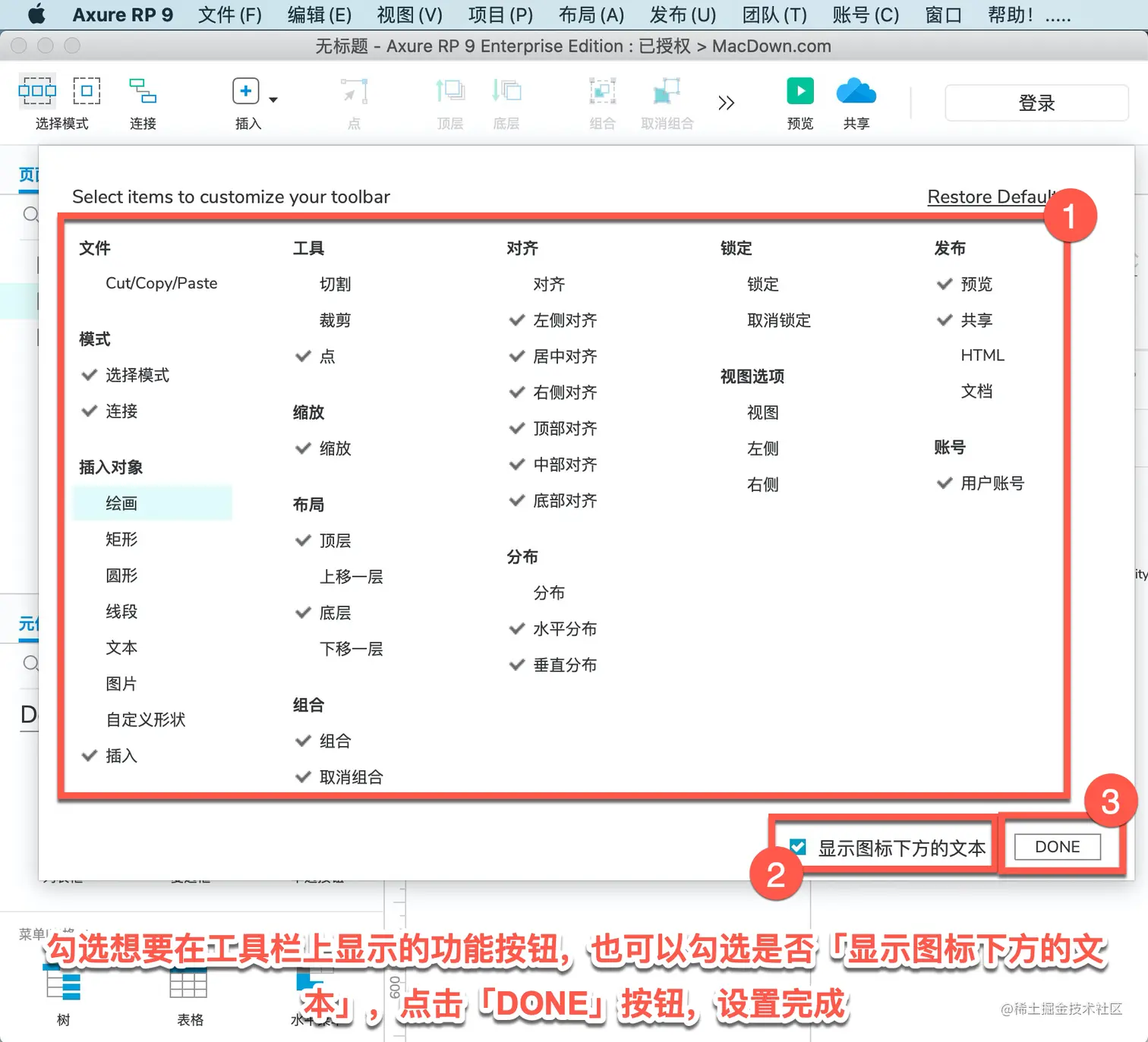Open the 布局 (A) menu
Viewport: 1148px width, 1042px height.
coord(591,15)
